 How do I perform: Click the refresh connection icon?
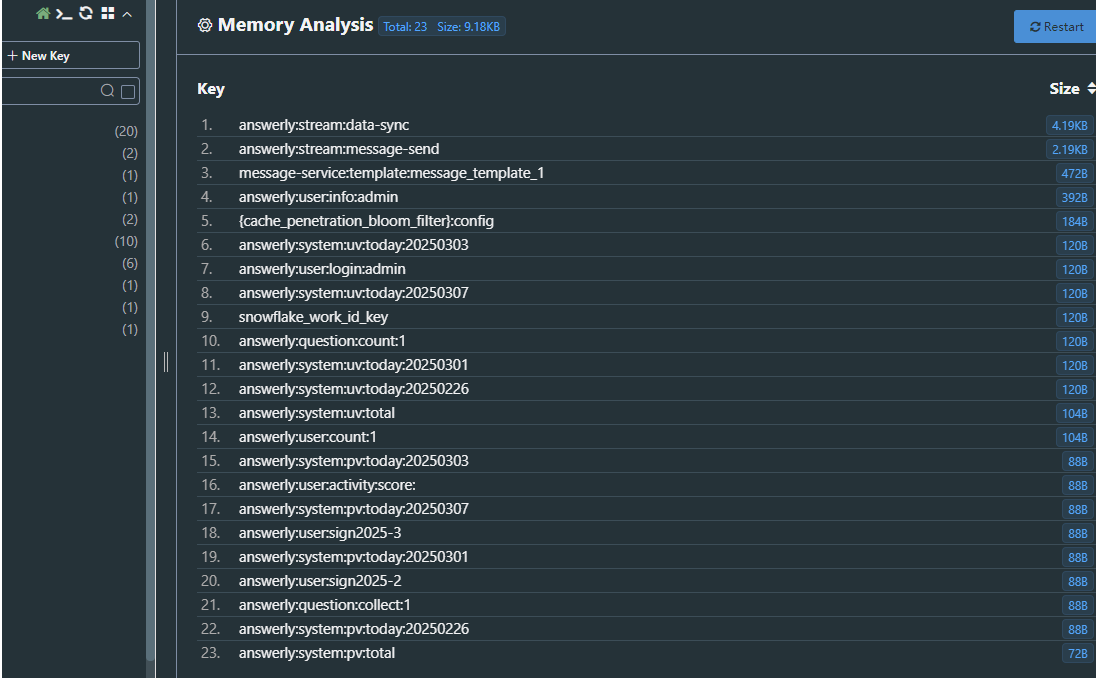(x=86, y=14)
